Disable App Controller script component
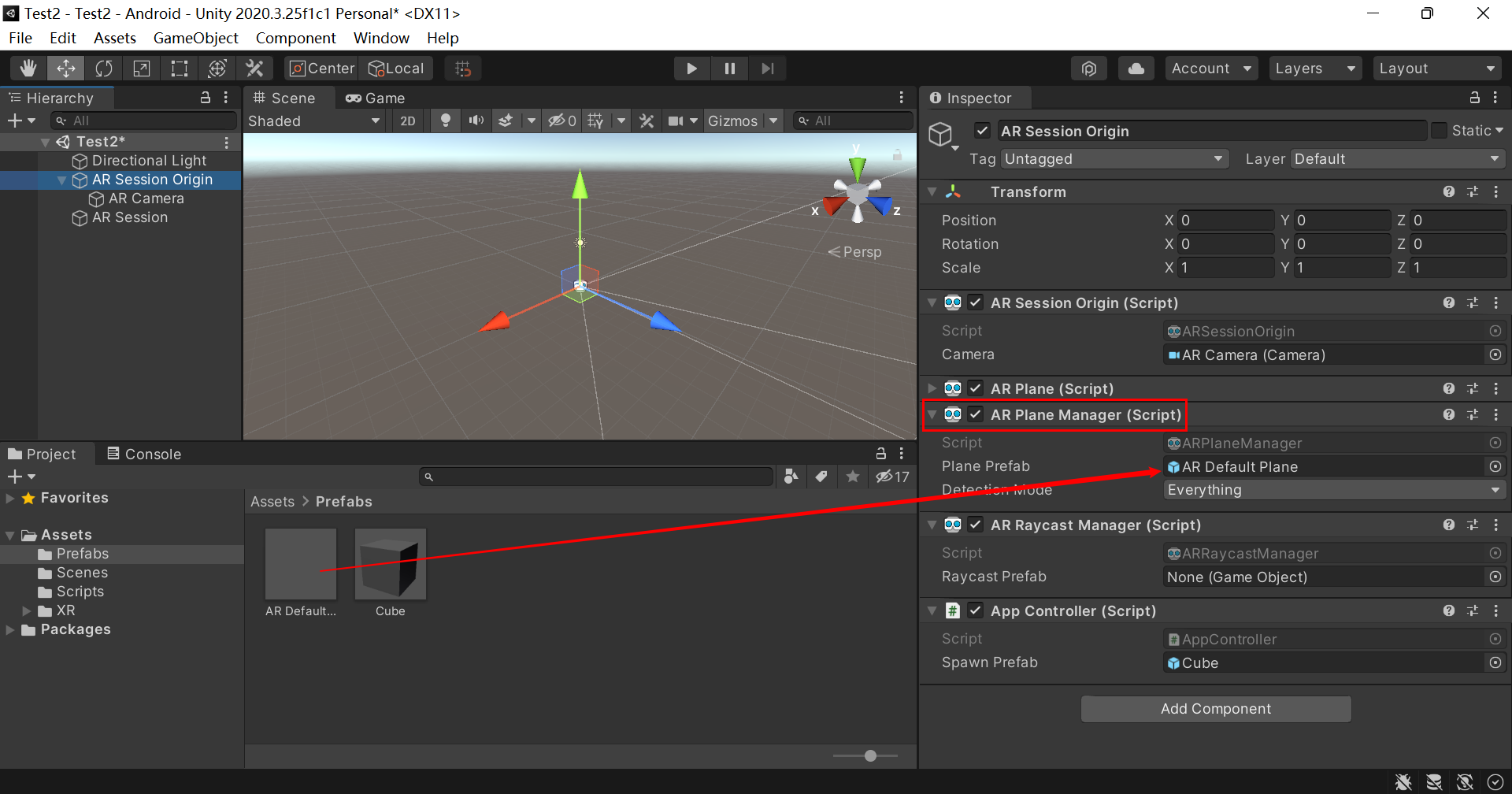1512x794 pixels. [x=975, y=610]
